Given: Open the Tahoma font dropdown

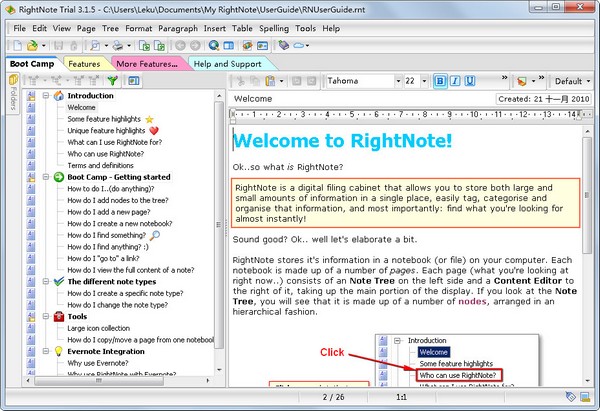Looking at the screenshot, I should tap(398, 81).
